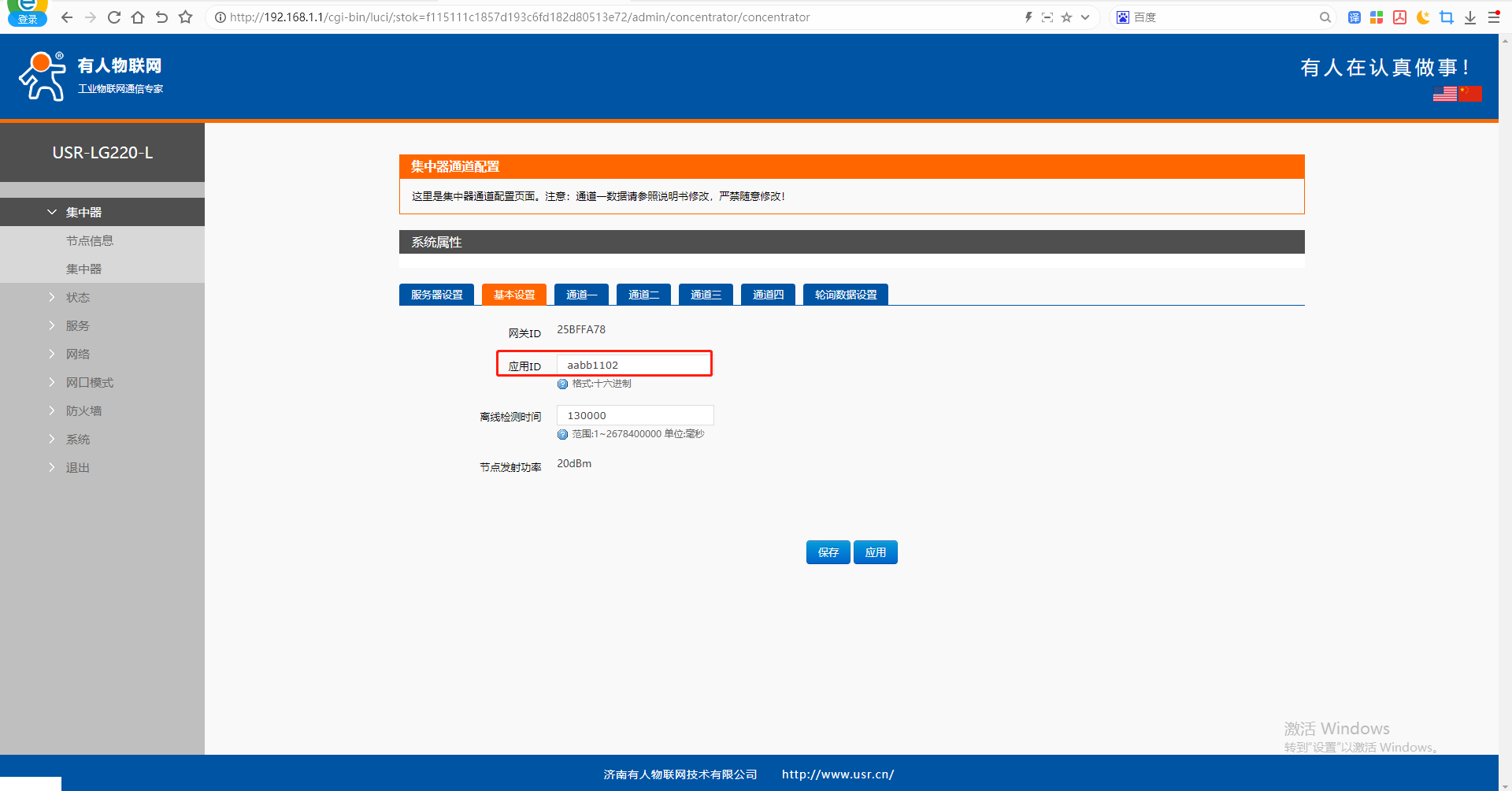Click the 百度 search box
Screen dimensions: 1512x791
click(1223, 17)
